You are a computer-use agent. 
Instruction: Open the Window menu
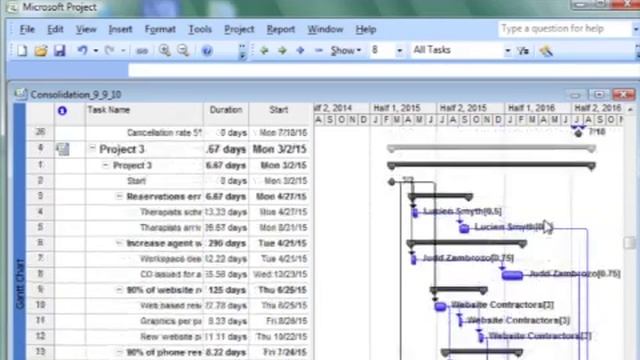click(x=325, y=29)
